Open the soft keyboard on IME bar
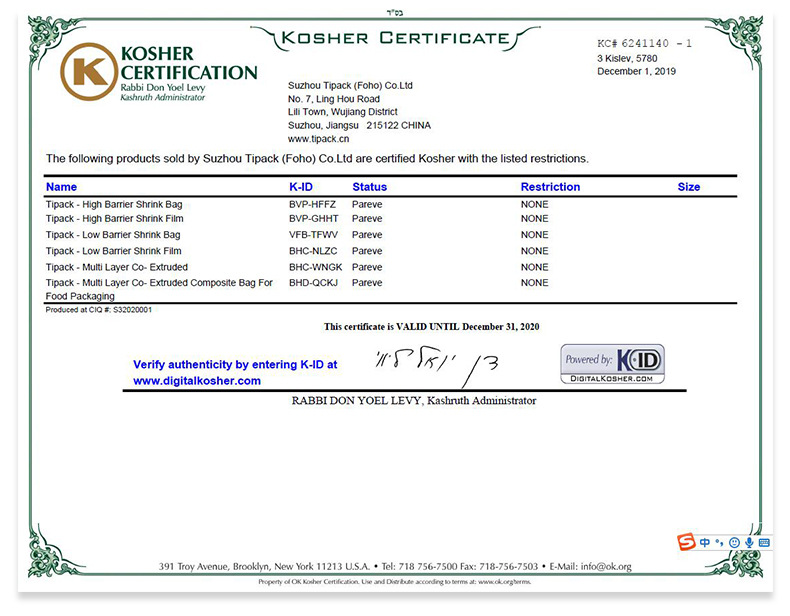The image size is (790, 616). tap(764, 542)
